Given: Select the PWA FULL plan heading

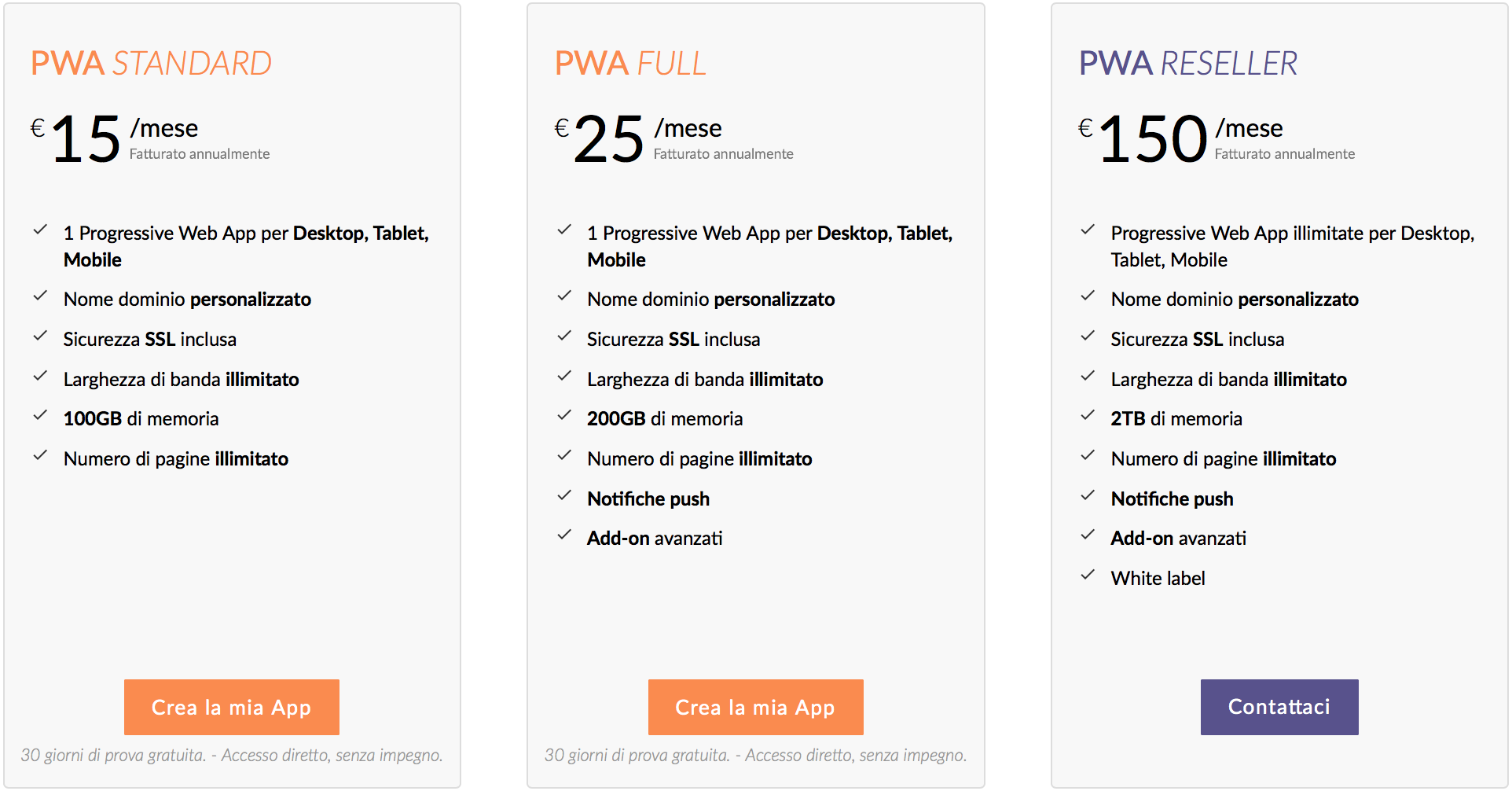Looking at the screenshot, I should pyautogui.click(x=630, y=64).
